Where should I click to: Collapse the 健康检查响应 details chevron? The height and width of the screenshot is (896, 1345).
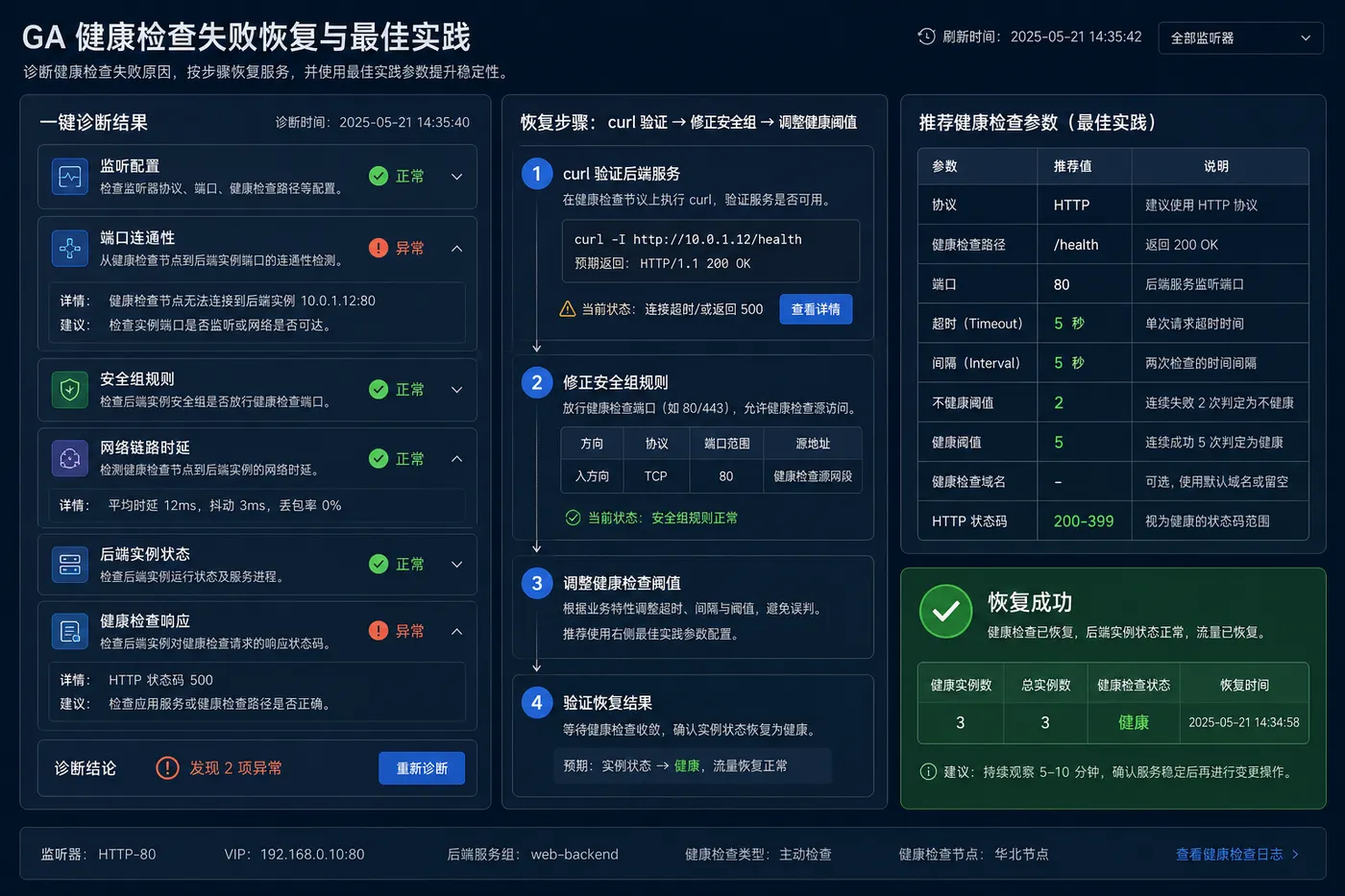click(x=457, y=631)
